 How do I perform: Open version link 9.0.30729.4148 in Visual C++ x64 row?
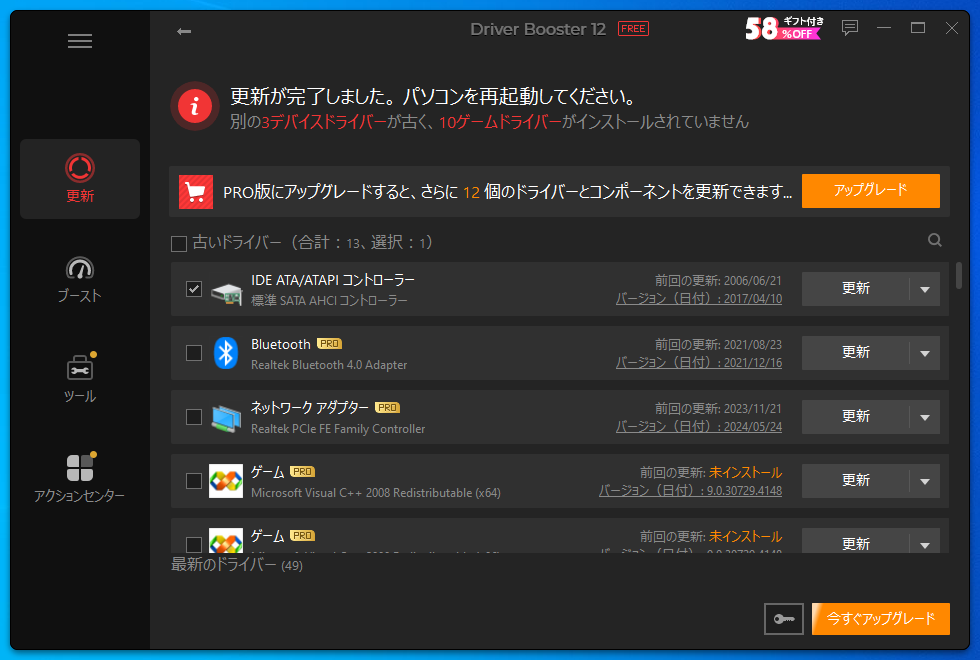coord(690,491)
